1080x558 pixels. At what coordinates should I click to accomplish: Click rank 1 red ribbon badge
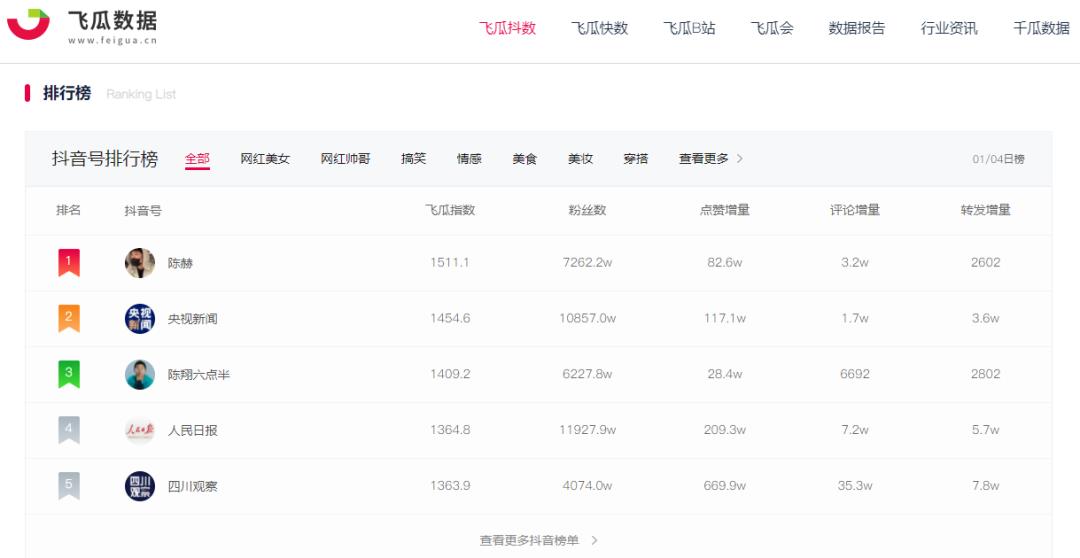[69, 262]
